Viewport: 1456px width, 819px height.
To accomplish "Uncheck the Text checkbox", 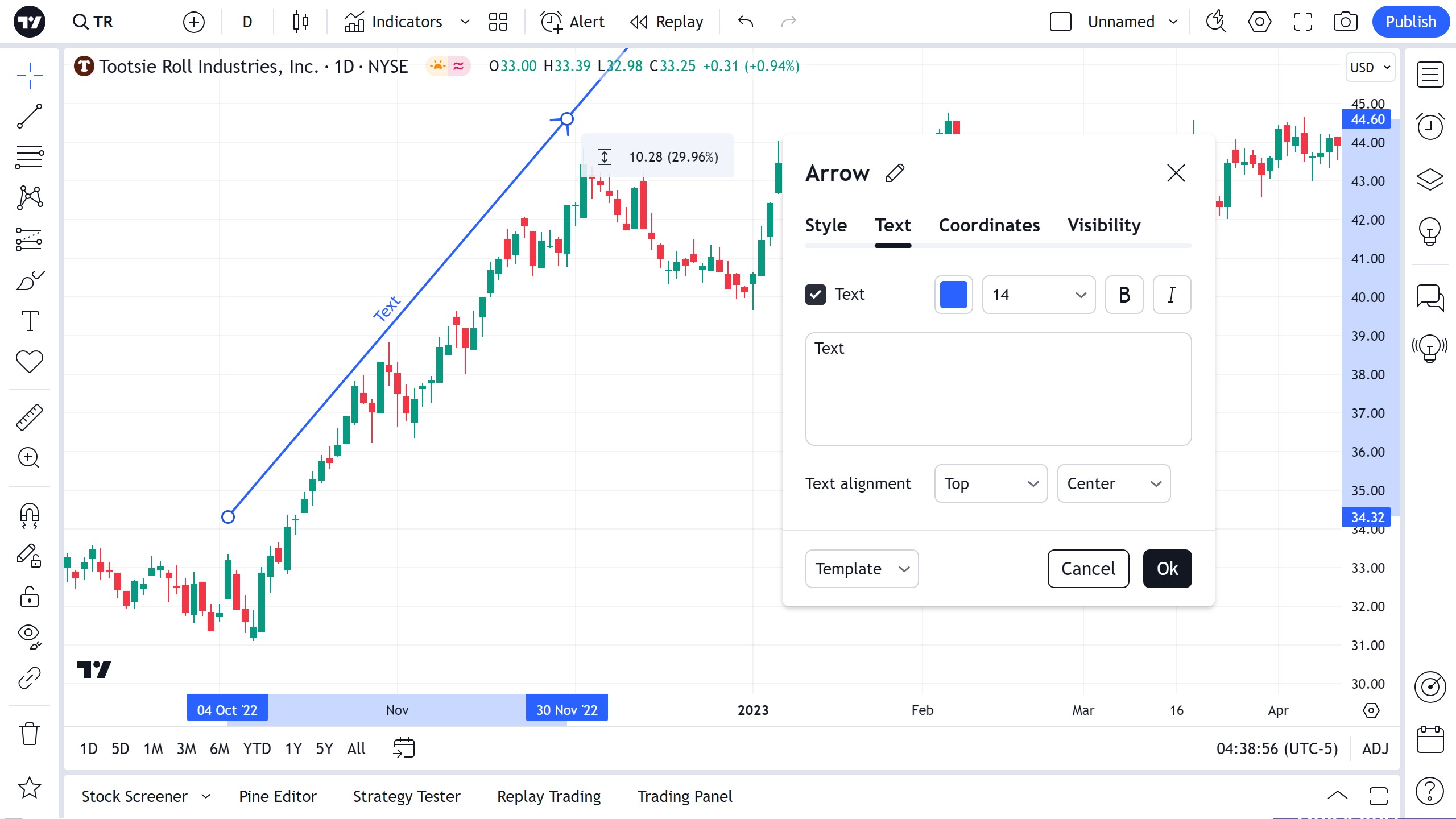I will tap(816, 295).
